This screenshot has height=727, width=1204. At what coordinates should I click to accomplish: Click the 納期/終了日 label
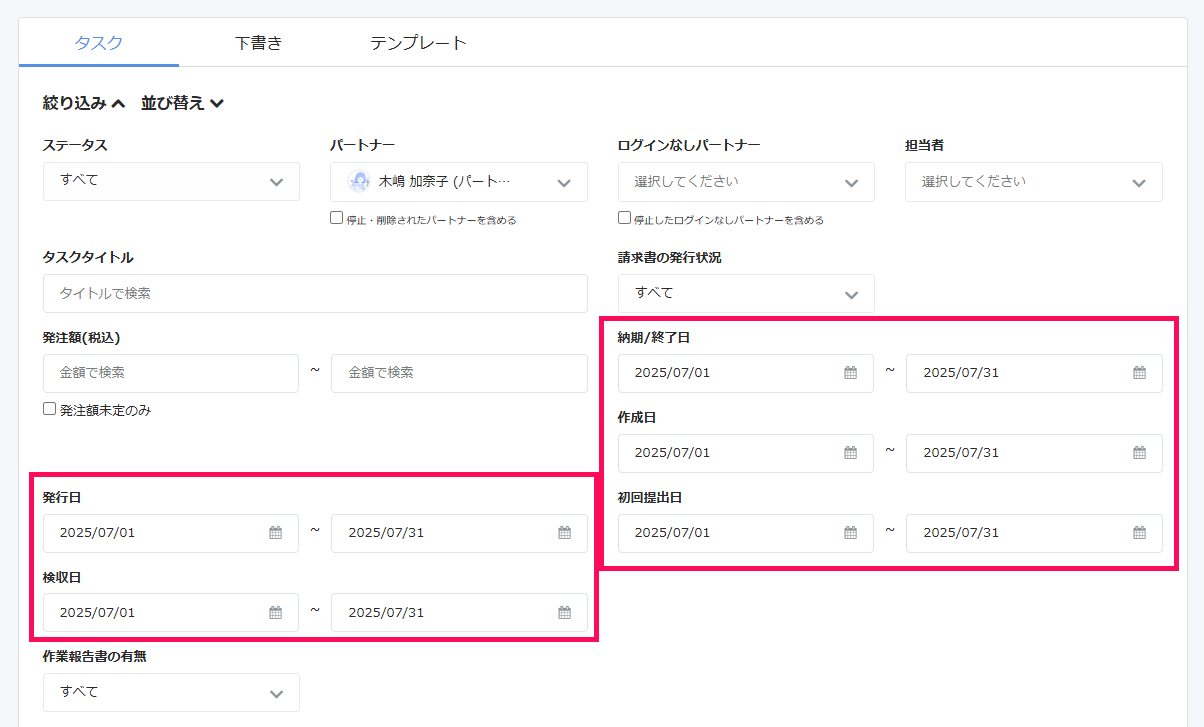click(x=654, y=338)
